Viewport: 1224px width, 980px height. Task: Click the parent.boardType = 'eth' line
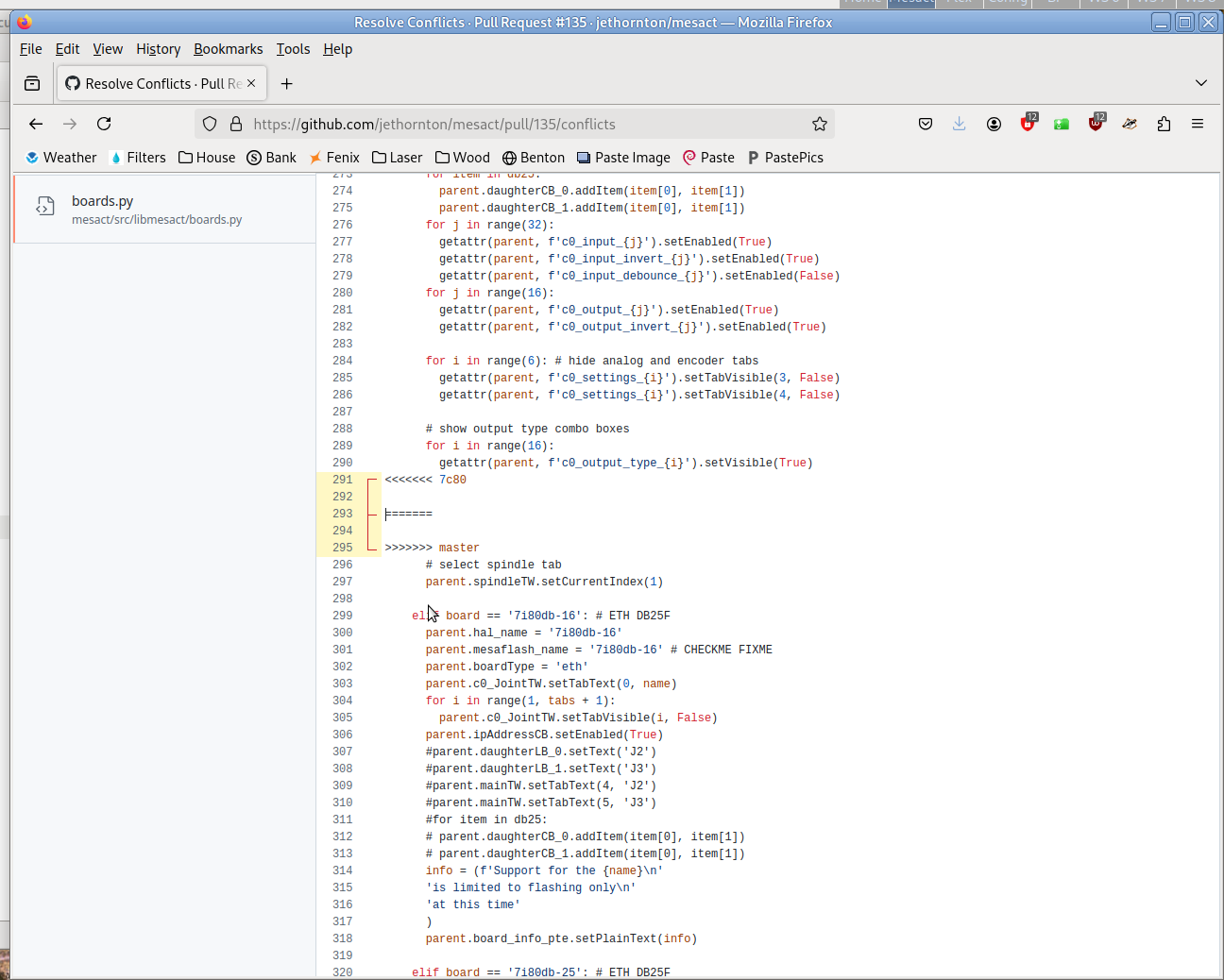[x=507, y=667]
